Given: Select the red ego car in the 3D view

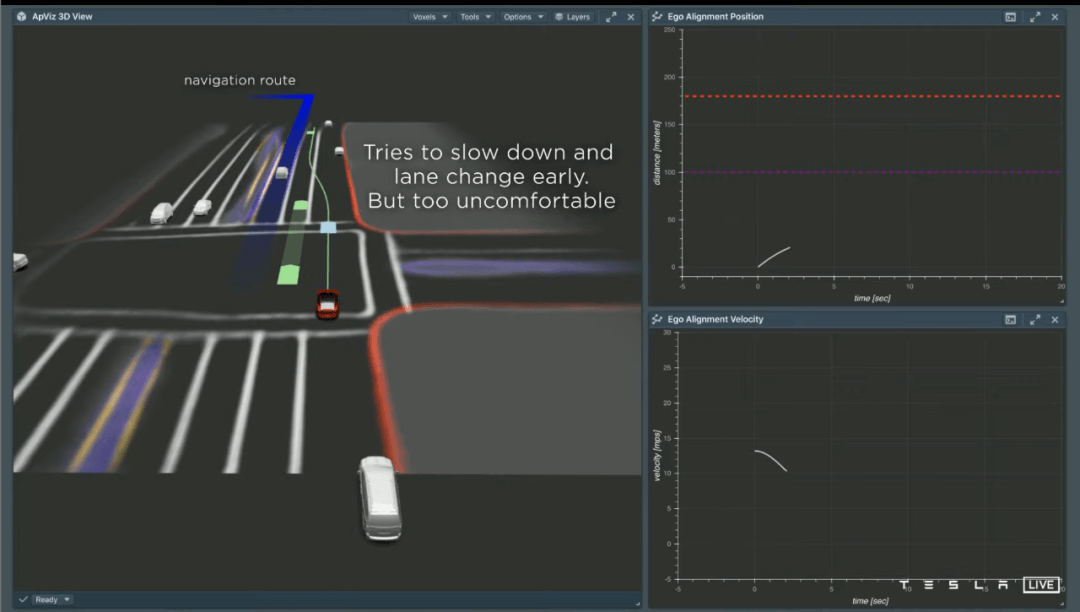Looking at the screenshot, I should point(327,304).
